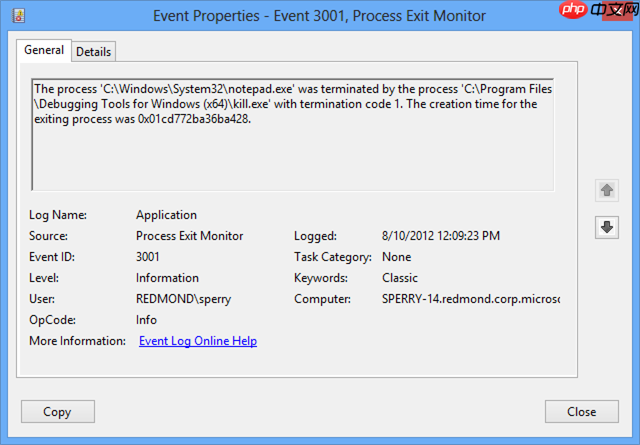Click the down arrow to show next event
The width and height of the screenshot is (640, 445).
[607, 227]
